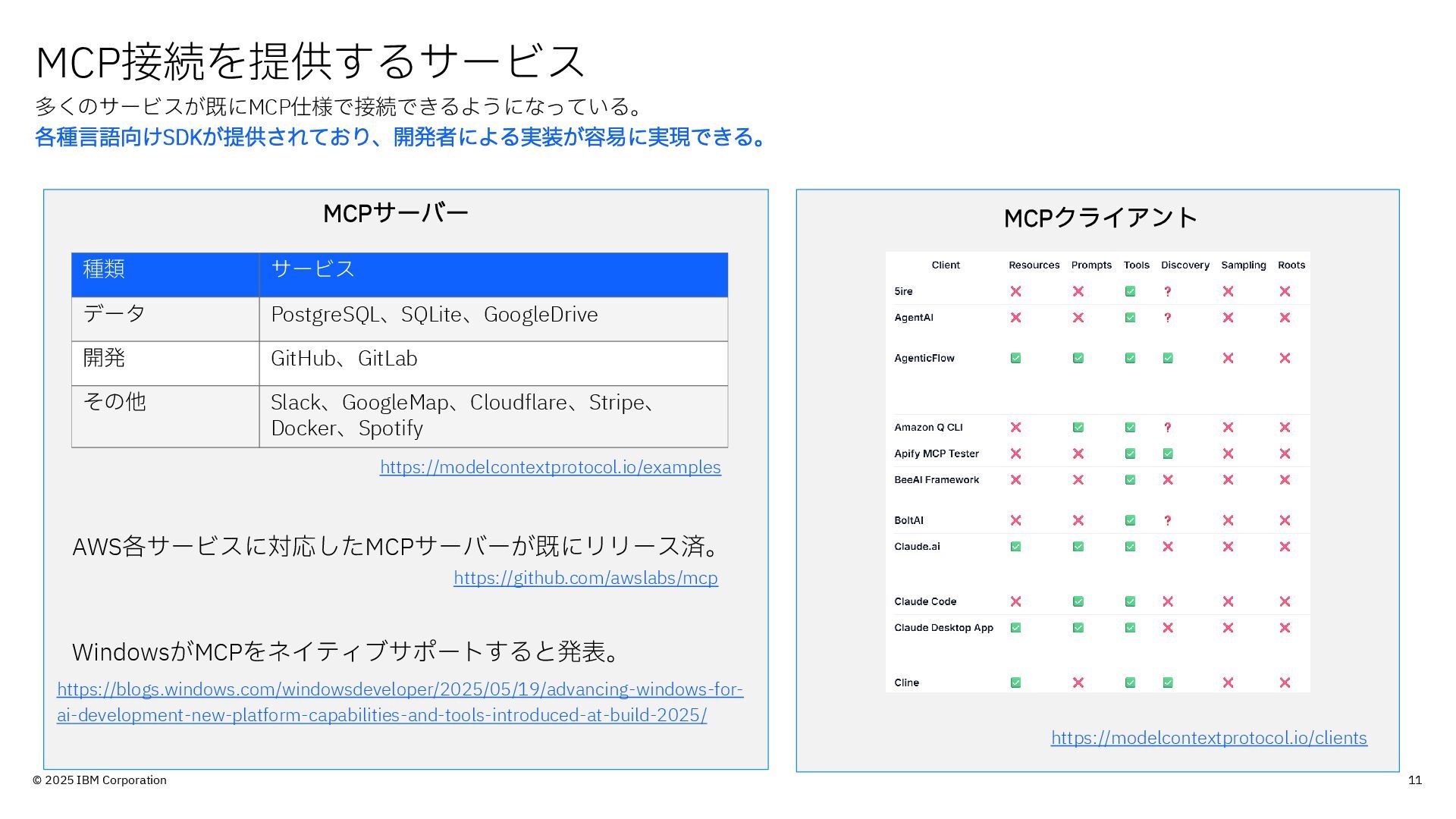Click the green Discovery checkmark for Apify MCP Tester
The height and width of the screenshot is (819, 1456).
click(1168, 453)
